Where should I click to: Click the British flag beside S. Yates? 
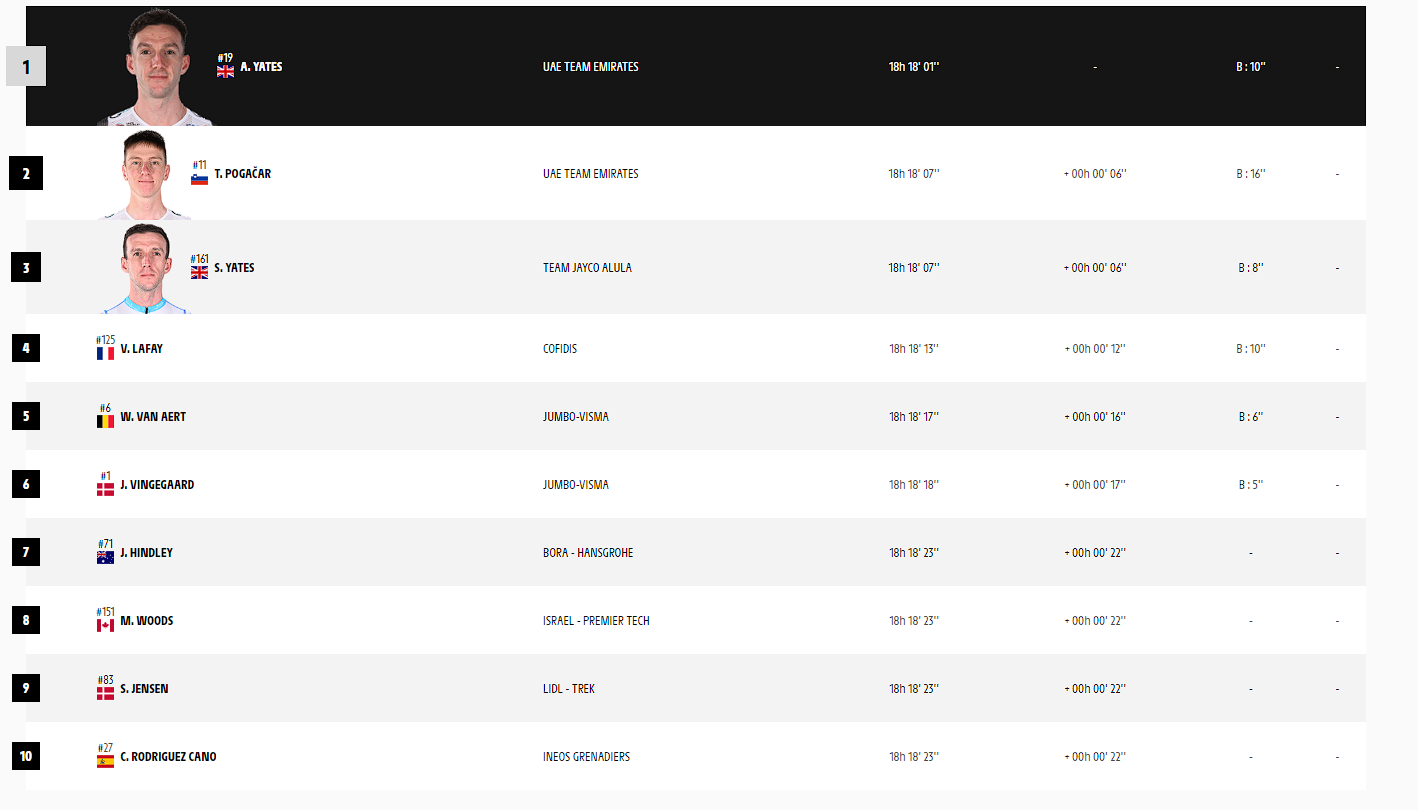[199, 272]
